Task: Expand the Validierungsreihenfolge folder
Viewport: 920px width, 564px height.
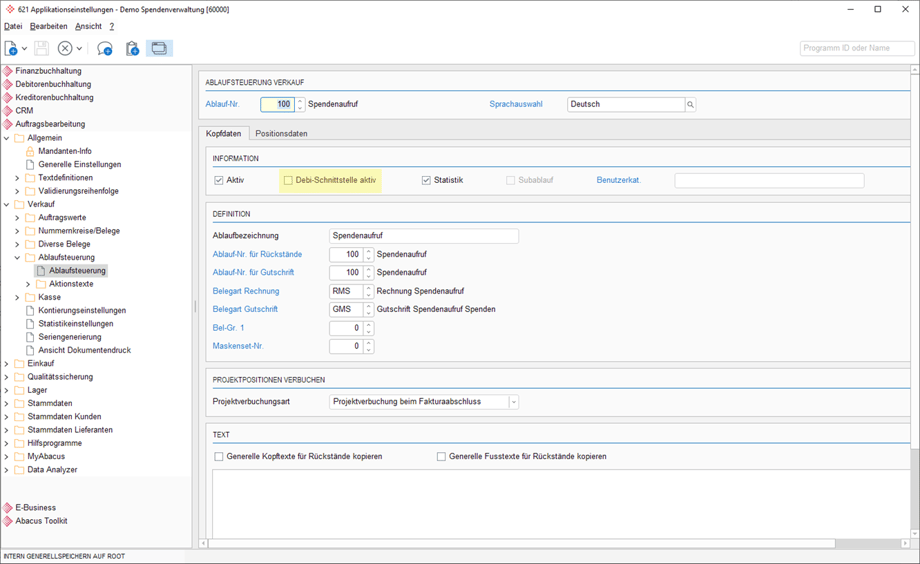Action: (x=17, y=191)
